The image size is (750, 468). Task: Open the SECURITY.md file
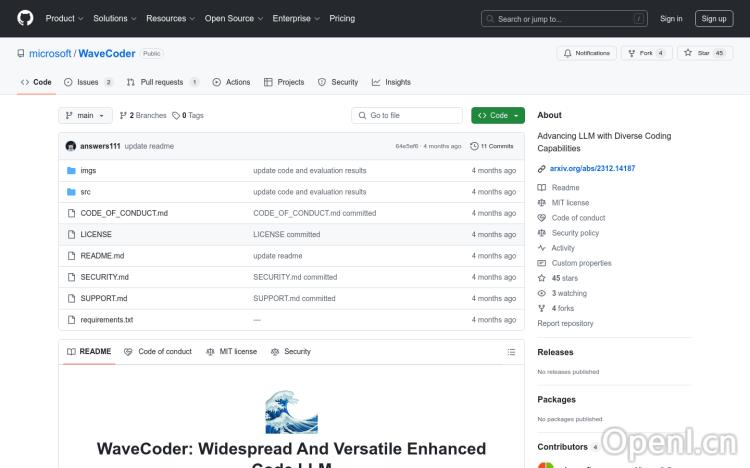(x=104, y=277)
